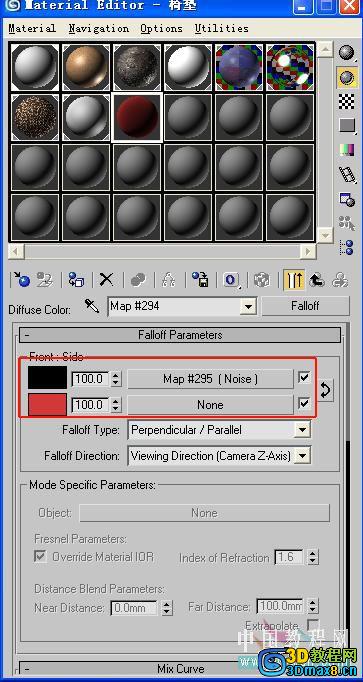Open the Navigation menu
363x682 pixels.
(x=99, y=29)
